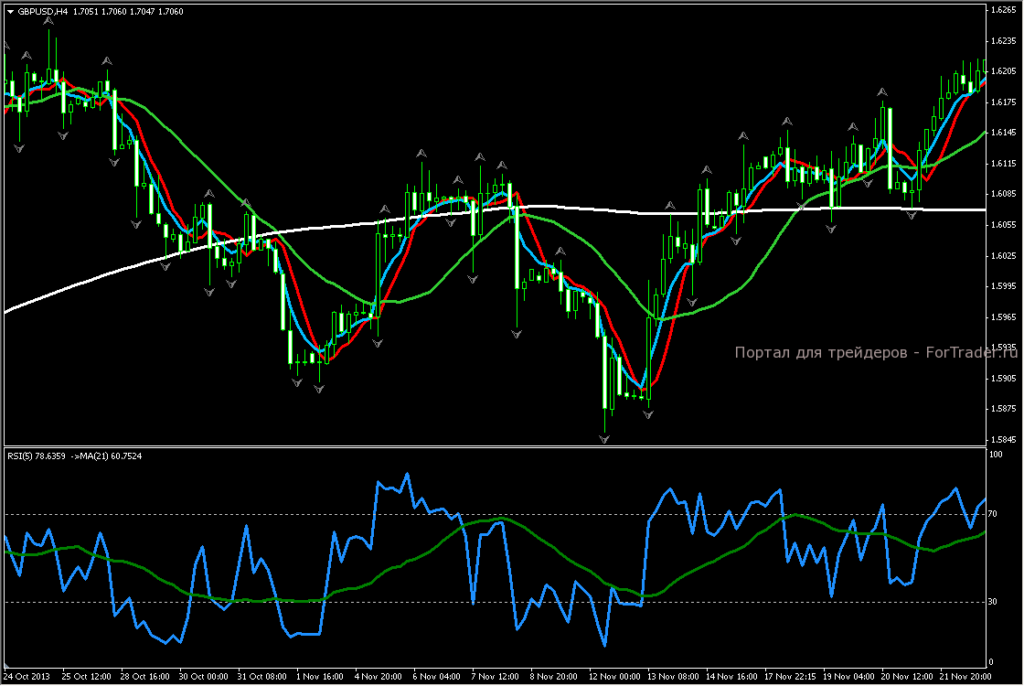Click the 1.5845 price on the price scale
The width and height of the screenshot is (1024, 686).
1001,440
